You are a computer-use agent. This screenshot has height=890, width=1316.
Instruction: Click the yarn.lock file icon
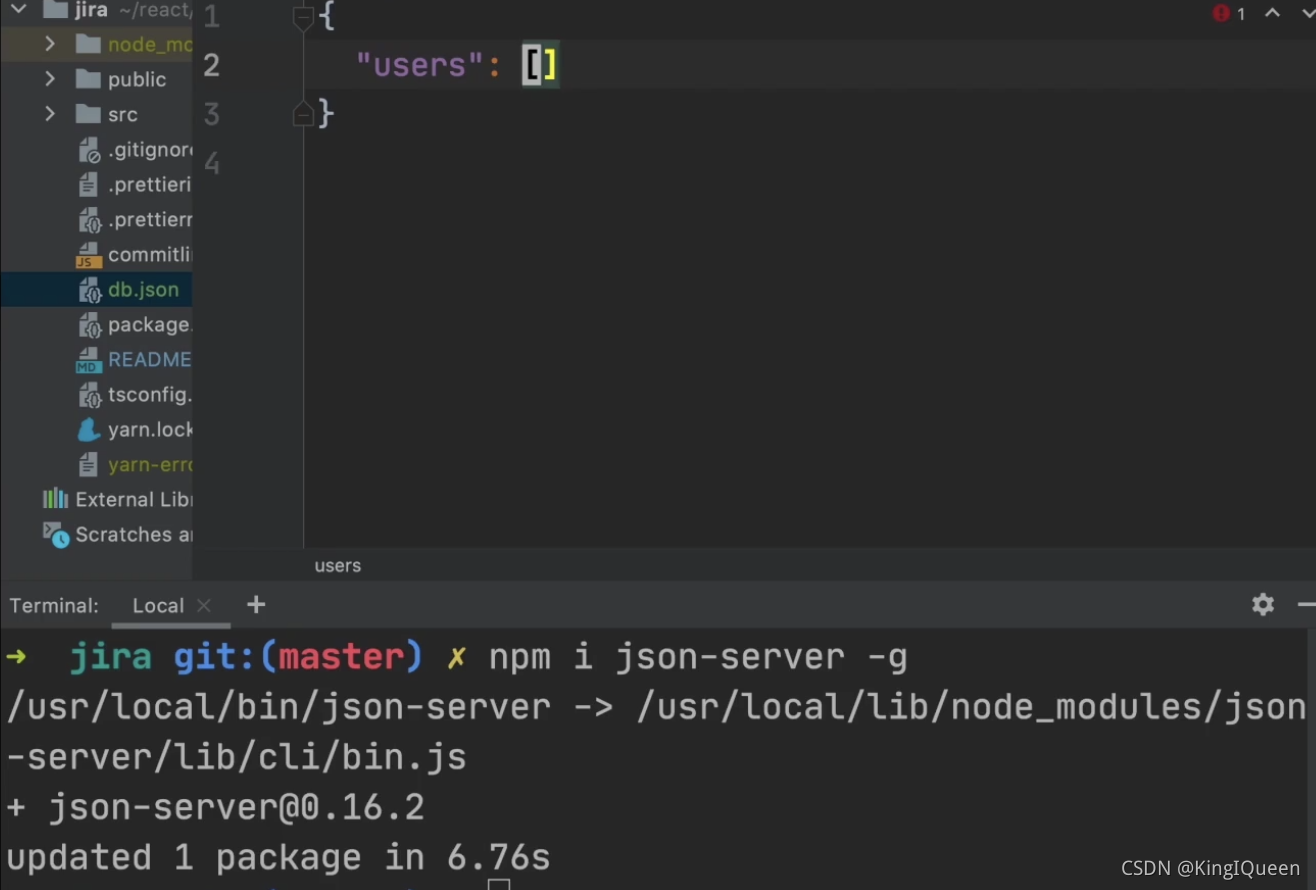click(88, 429)
